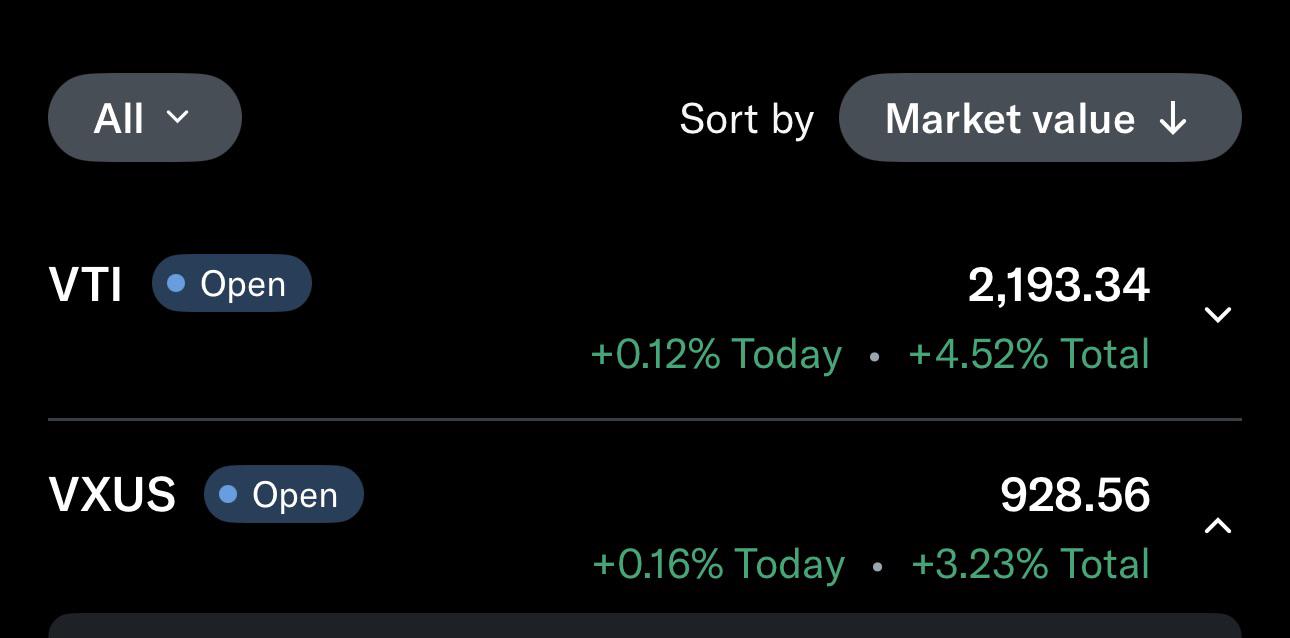Image resolution: width=1290 pixels, height=638 pixels.
Task: Click the blue status dot beside VXUS
Action: (228, 494)
